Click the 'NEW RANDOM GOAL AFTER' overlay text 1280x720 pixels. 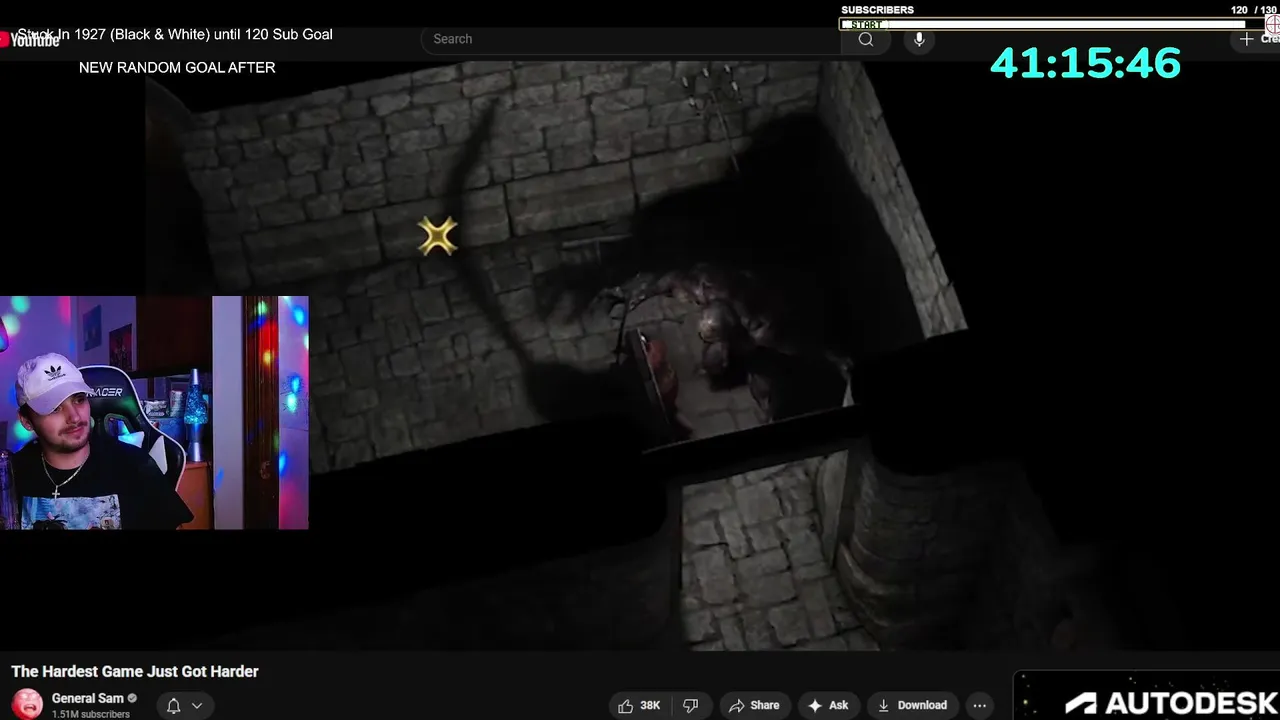click(177, 67)
